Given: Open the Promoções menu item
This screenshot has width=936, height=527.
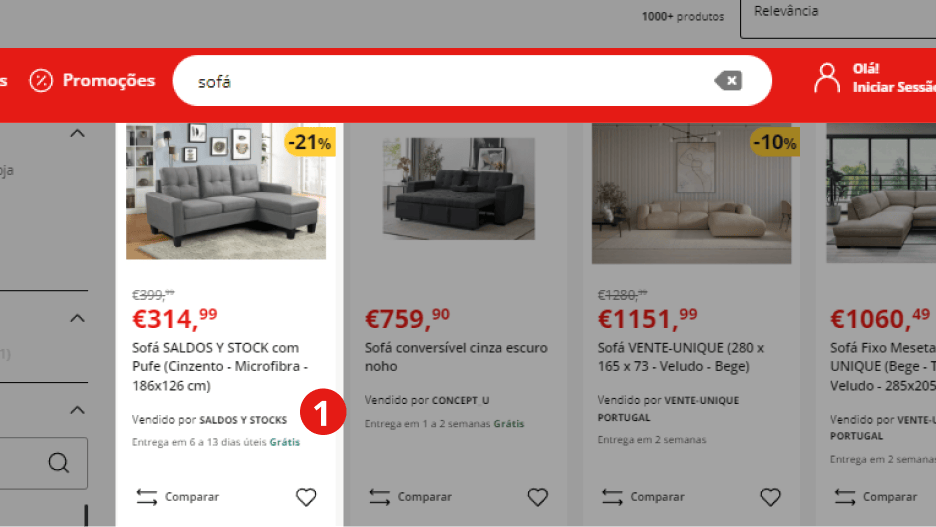Looking at the screenshot, I should [109, 81].
